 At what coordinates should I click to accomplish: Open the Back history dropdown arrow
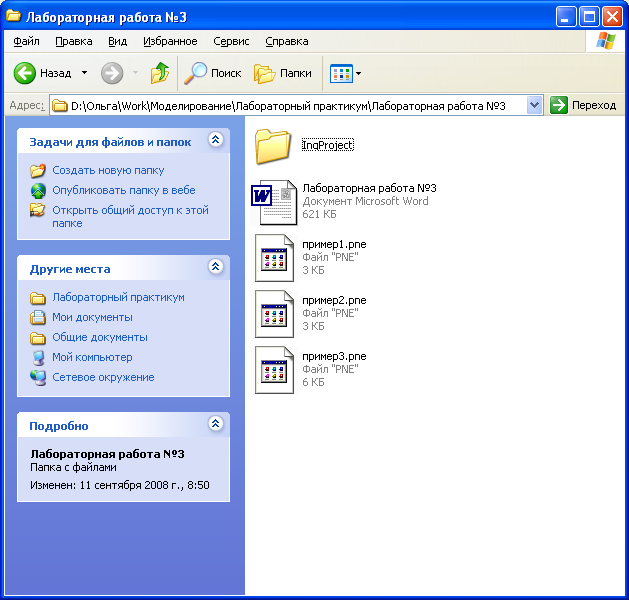click(x=84, y=73)
